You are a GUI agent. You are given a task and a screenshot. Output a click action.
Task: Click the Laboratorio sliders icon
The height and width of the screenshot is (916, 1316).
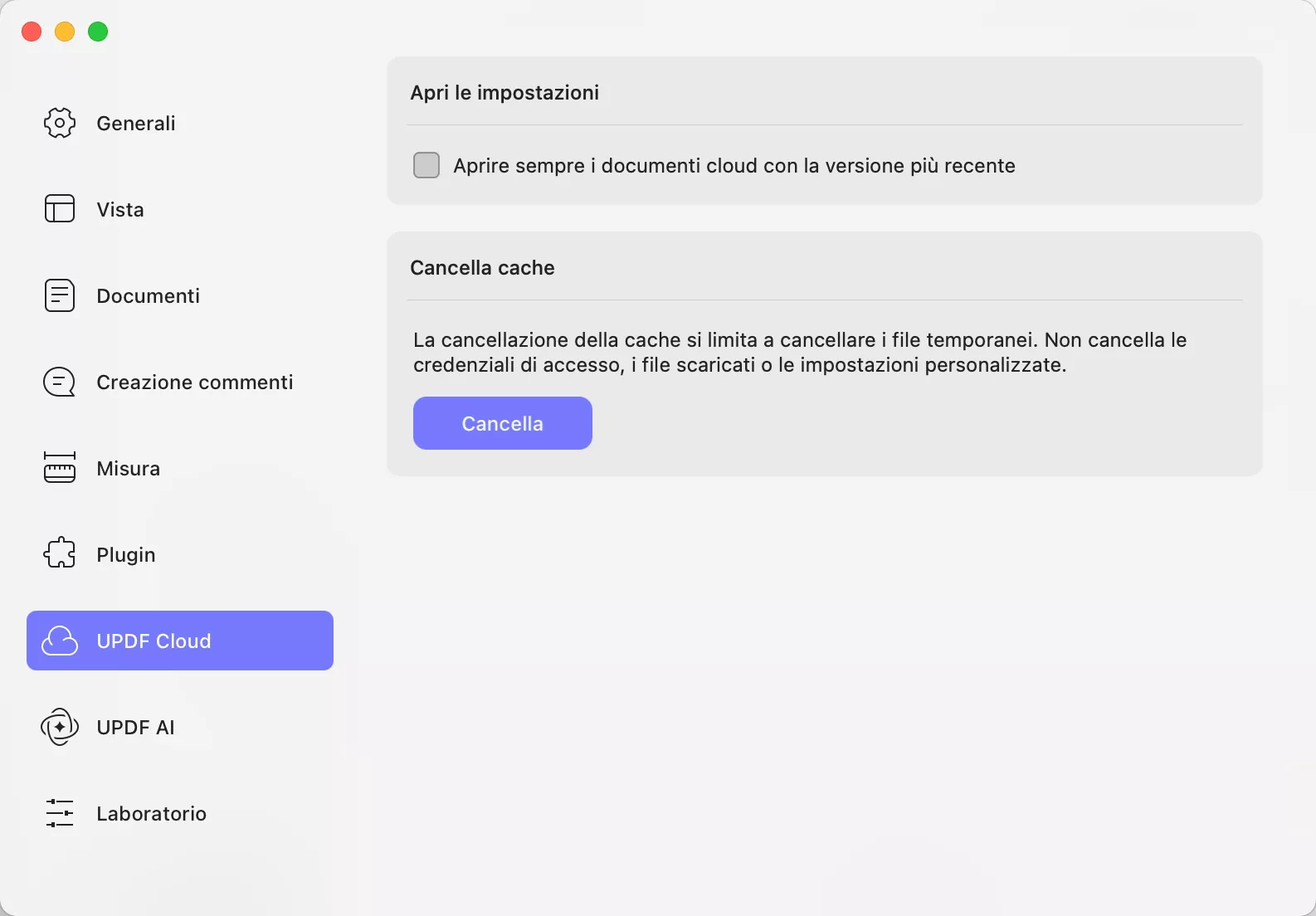pyautogui.click(x=58, y=813)
